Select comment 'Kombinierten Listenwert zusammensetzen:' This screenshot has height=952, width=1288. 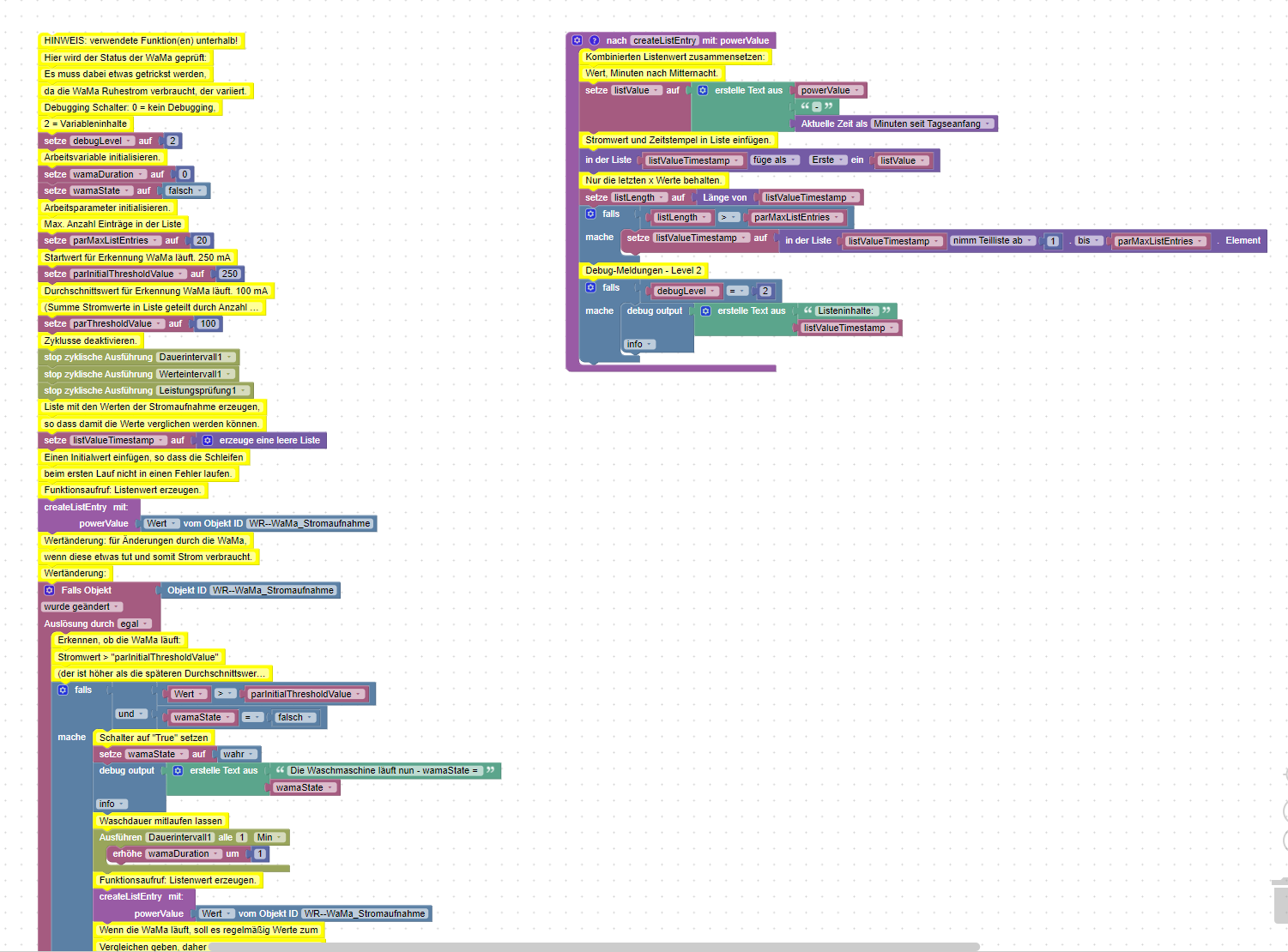click(675, 57)
